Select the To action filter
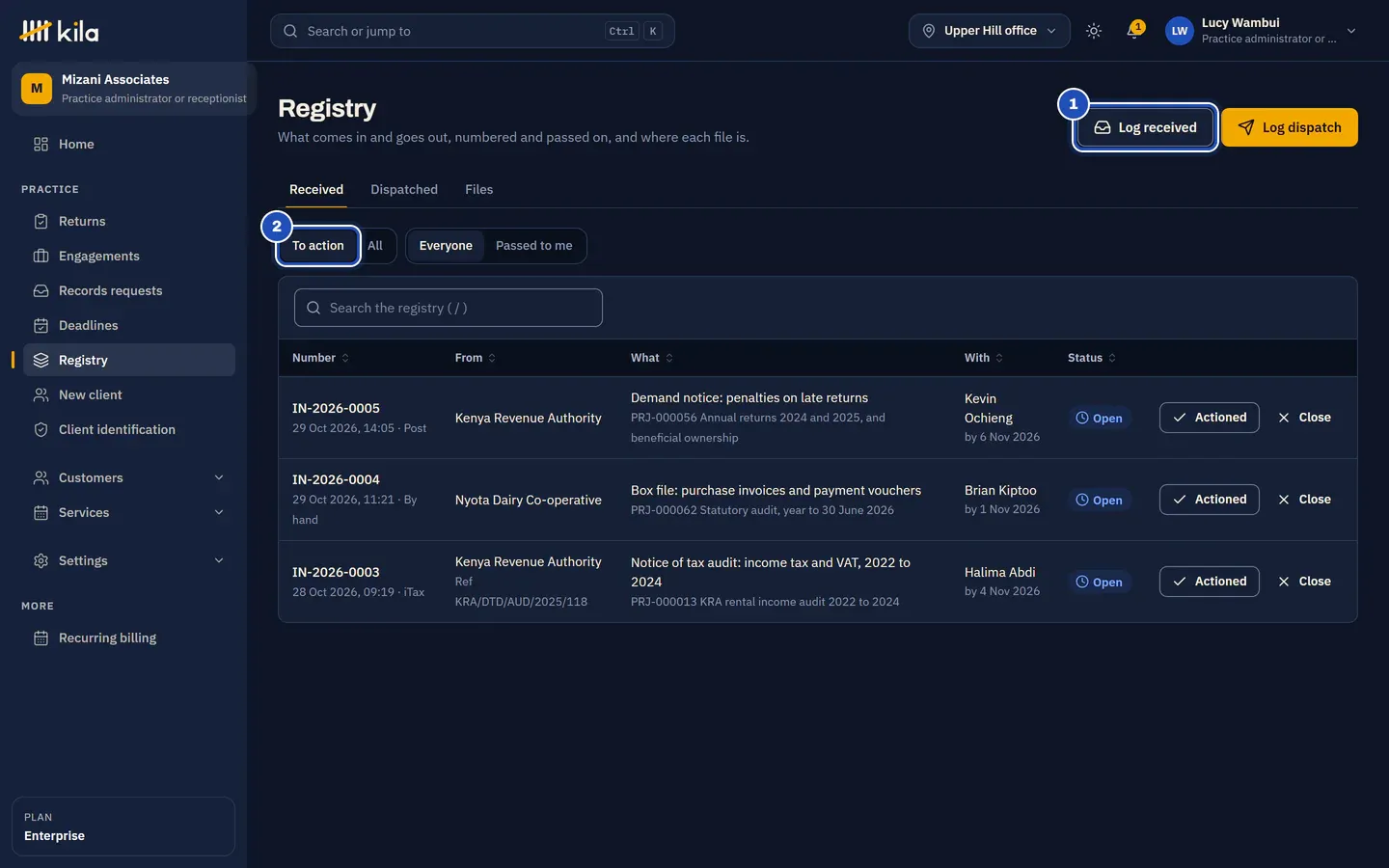Image resolution: width=1389 pixels, height=868 pixels. [x=318, y=246]
